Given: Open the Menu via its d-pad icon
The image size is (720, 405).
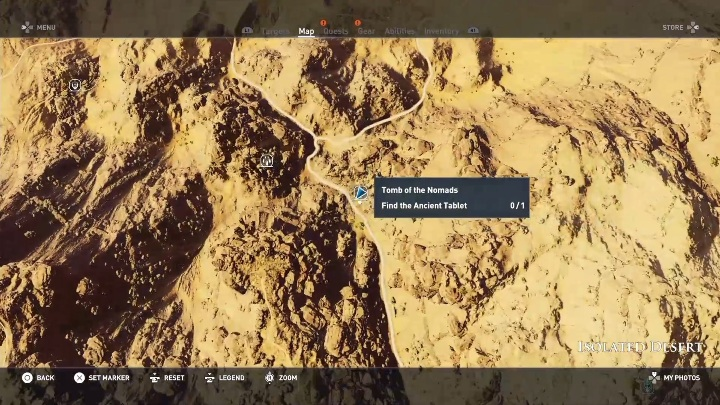Looking at the screenshot, I should coord(27,28).
